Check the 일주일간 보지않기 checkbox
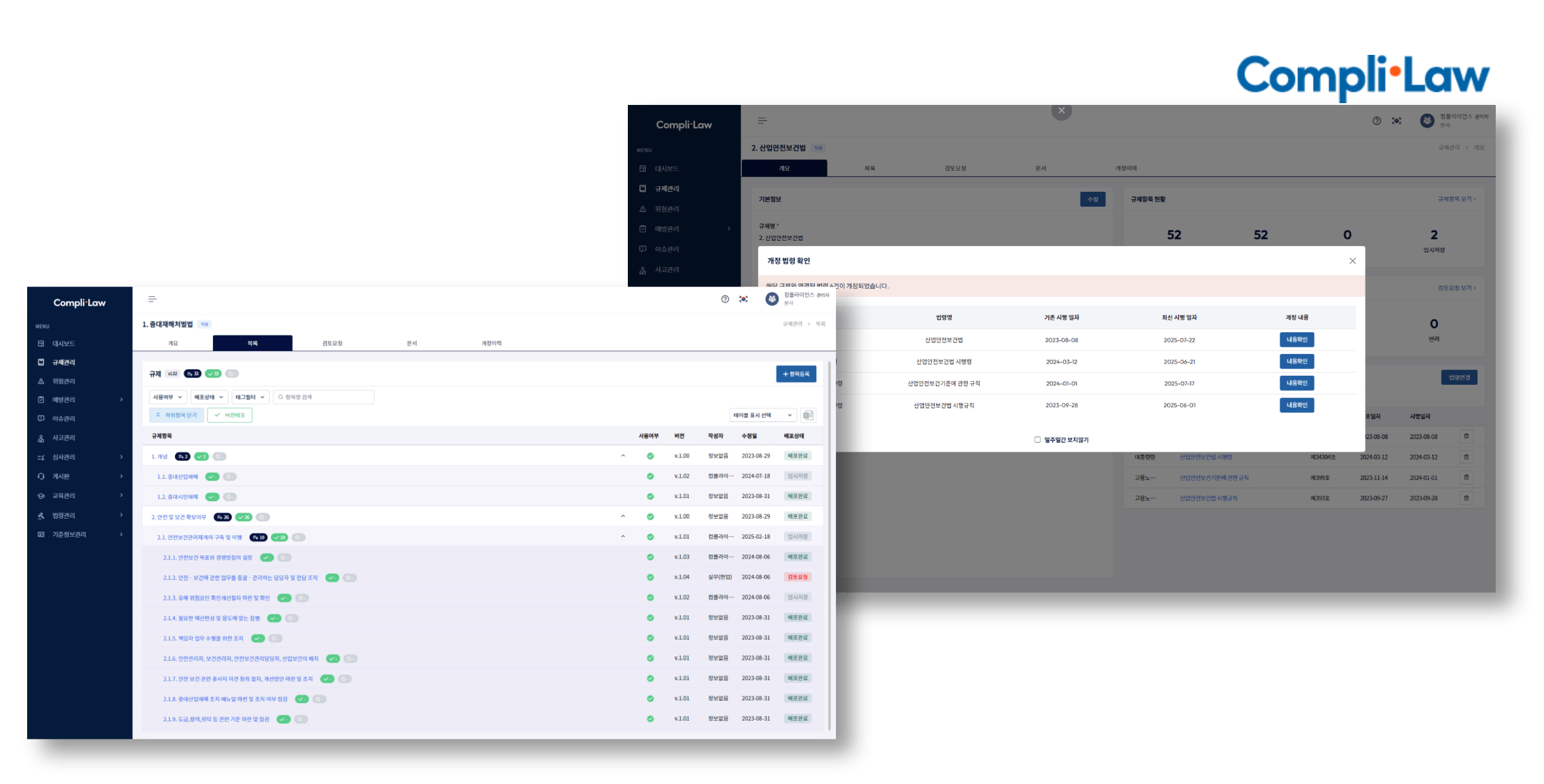This screenshot has width=1544, height=784. point(1037,440)
